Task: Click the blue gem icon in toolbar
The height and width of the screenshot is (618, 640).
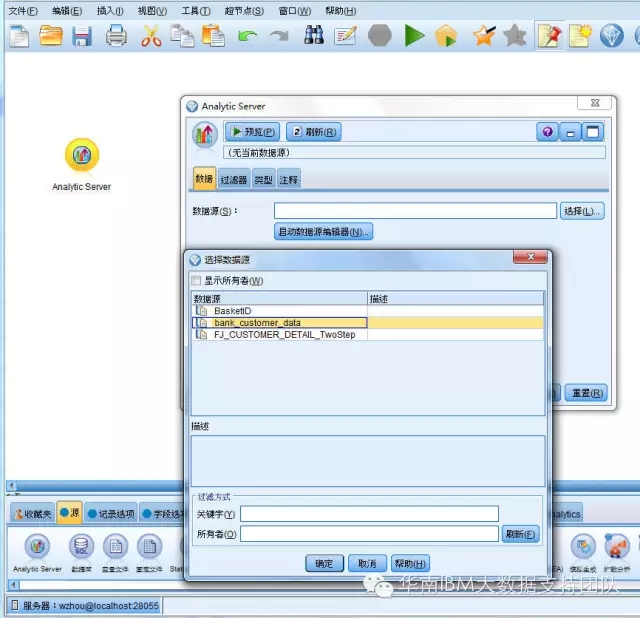Action: tap(611, 36)
